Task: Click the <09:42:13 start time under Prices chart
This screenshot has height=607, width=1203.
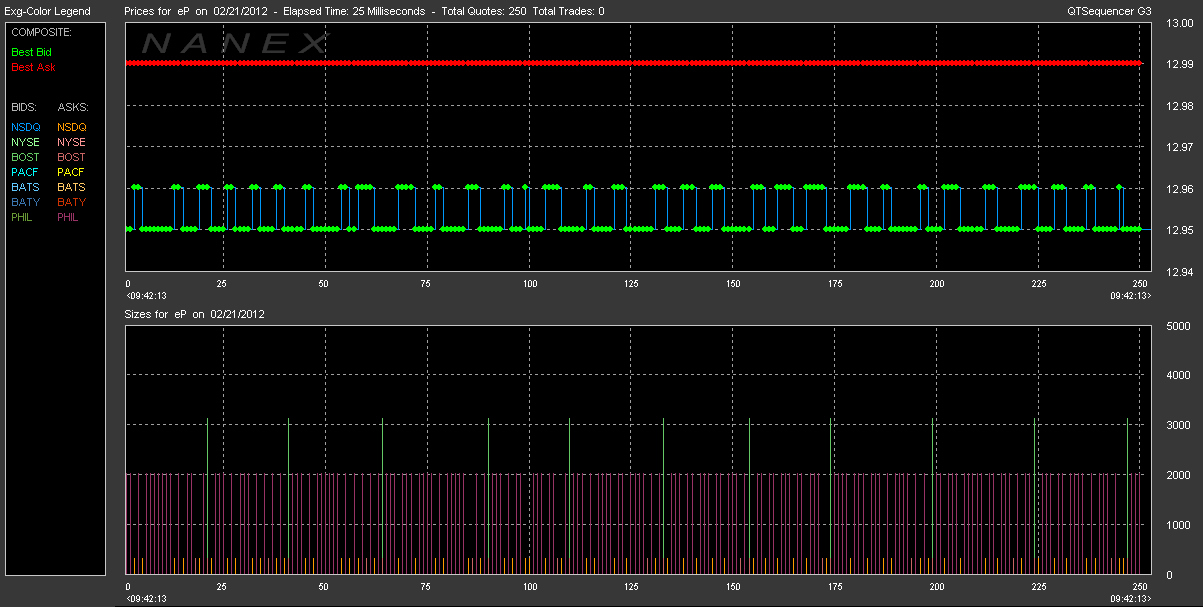Action: 145,296
